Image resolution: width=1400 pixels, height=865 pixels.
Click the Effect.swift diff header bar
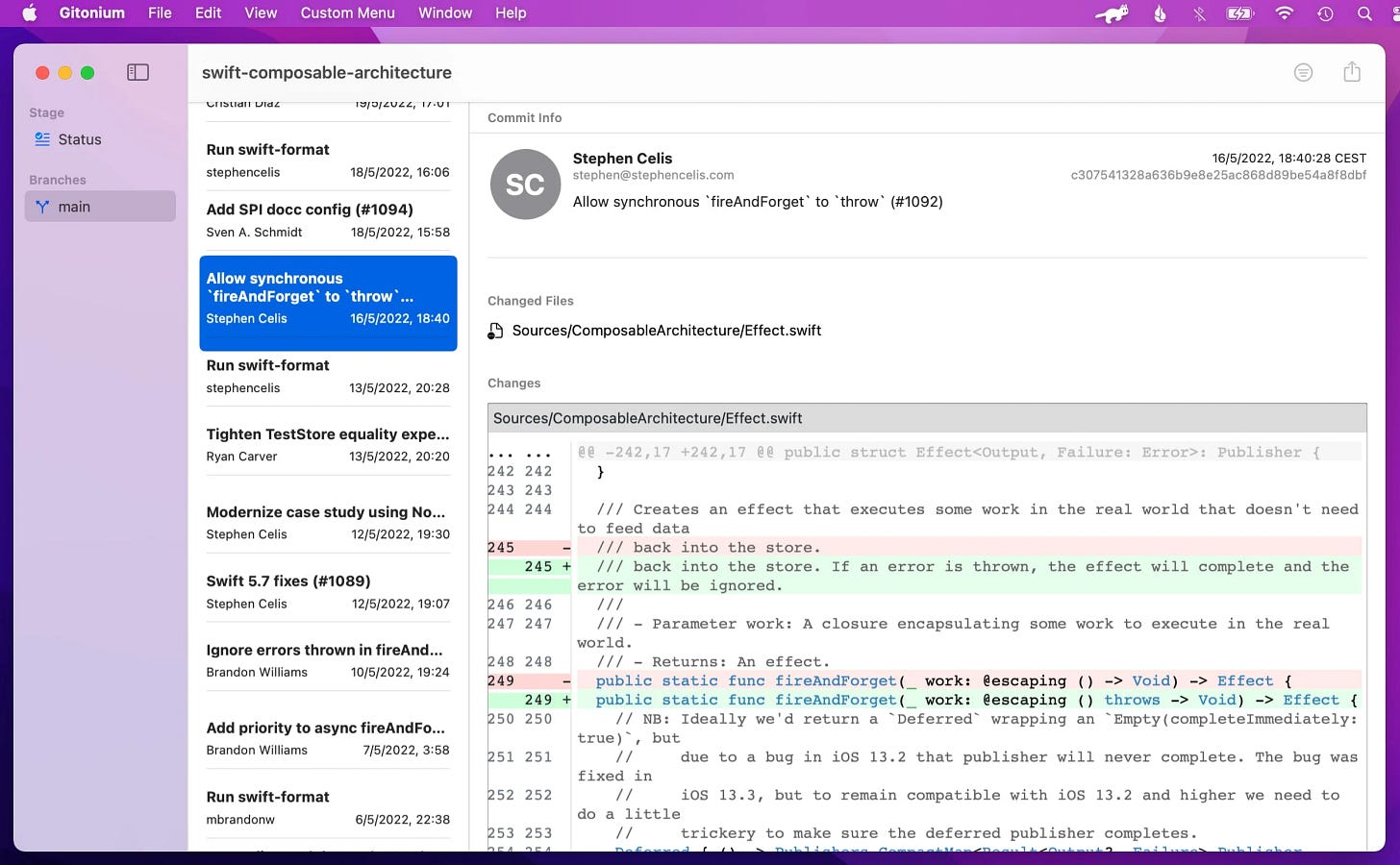[927, 418]
